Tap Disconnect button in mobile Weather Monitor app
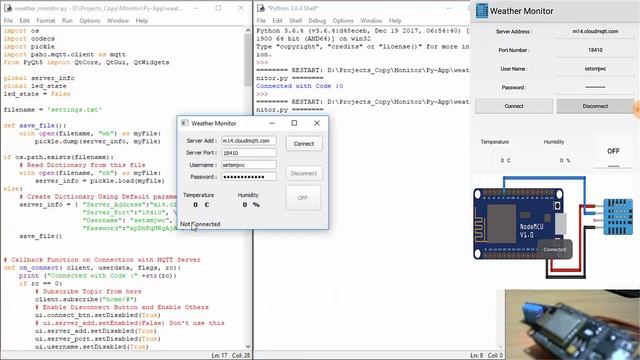The image size is (640, 360). (595, 106)
